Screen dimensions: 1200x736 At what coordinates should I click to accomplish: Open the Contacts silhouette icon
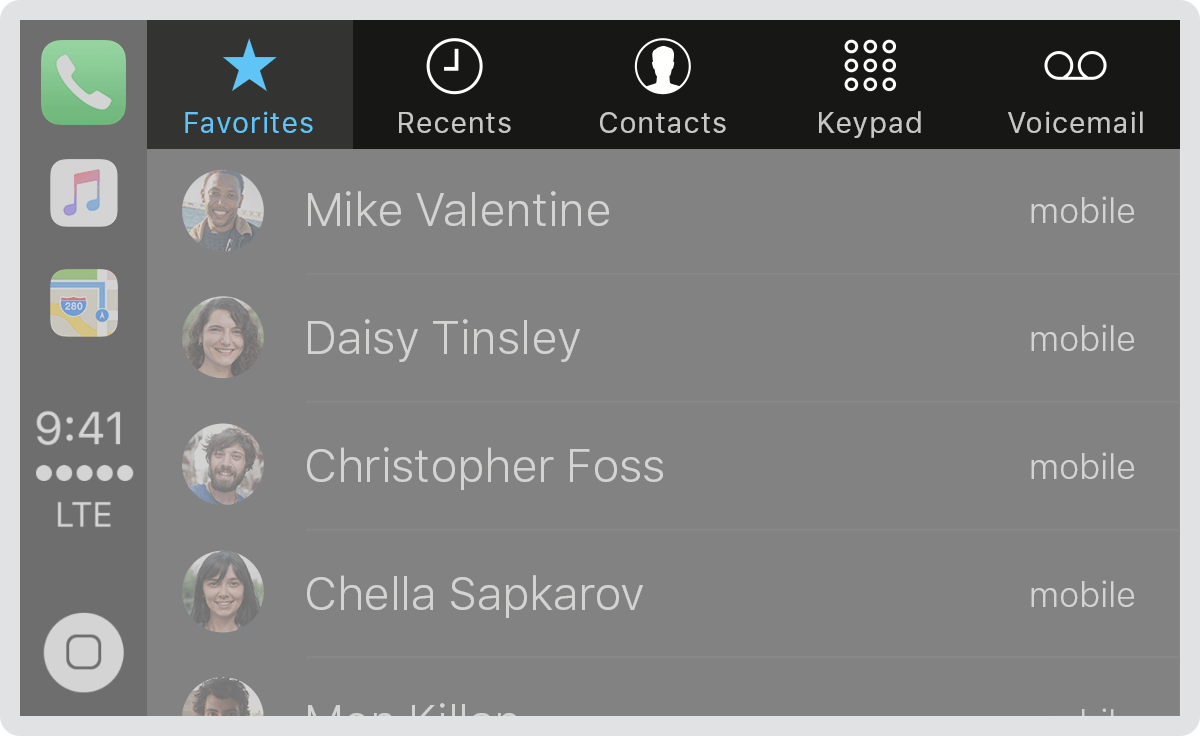pyautogui.click(x=663, y=66)
